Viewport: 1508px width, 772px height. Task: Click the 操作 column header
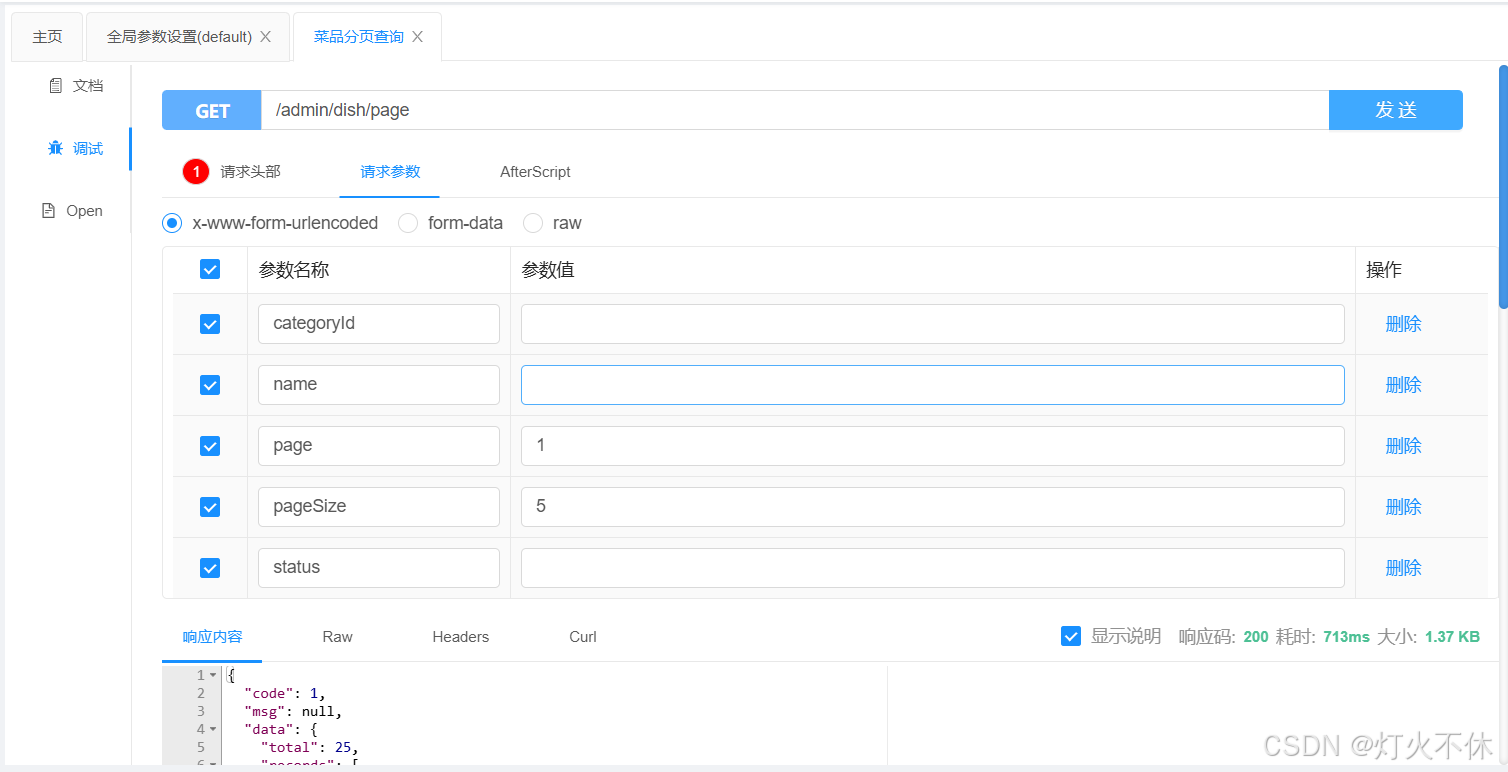[1384, 270]
